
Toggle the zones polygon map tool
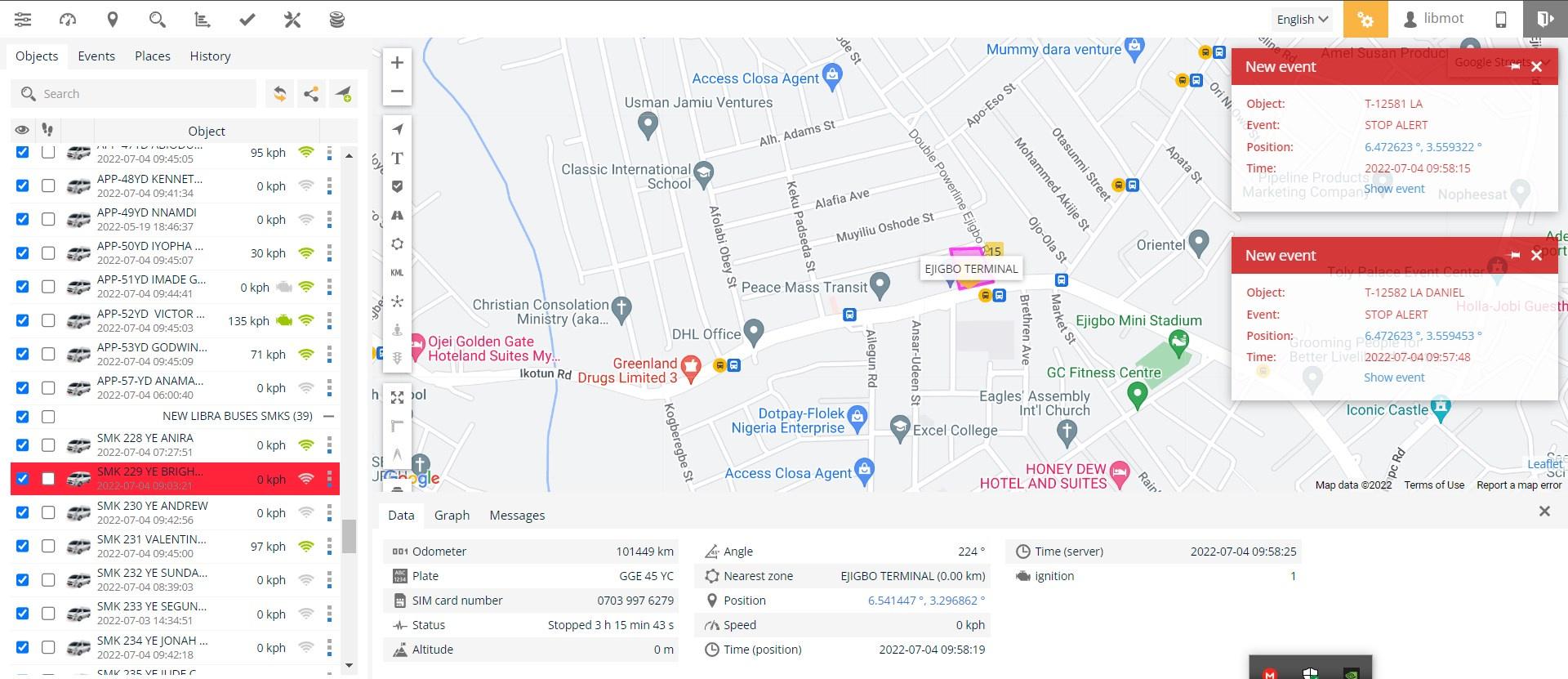(397, 243)
